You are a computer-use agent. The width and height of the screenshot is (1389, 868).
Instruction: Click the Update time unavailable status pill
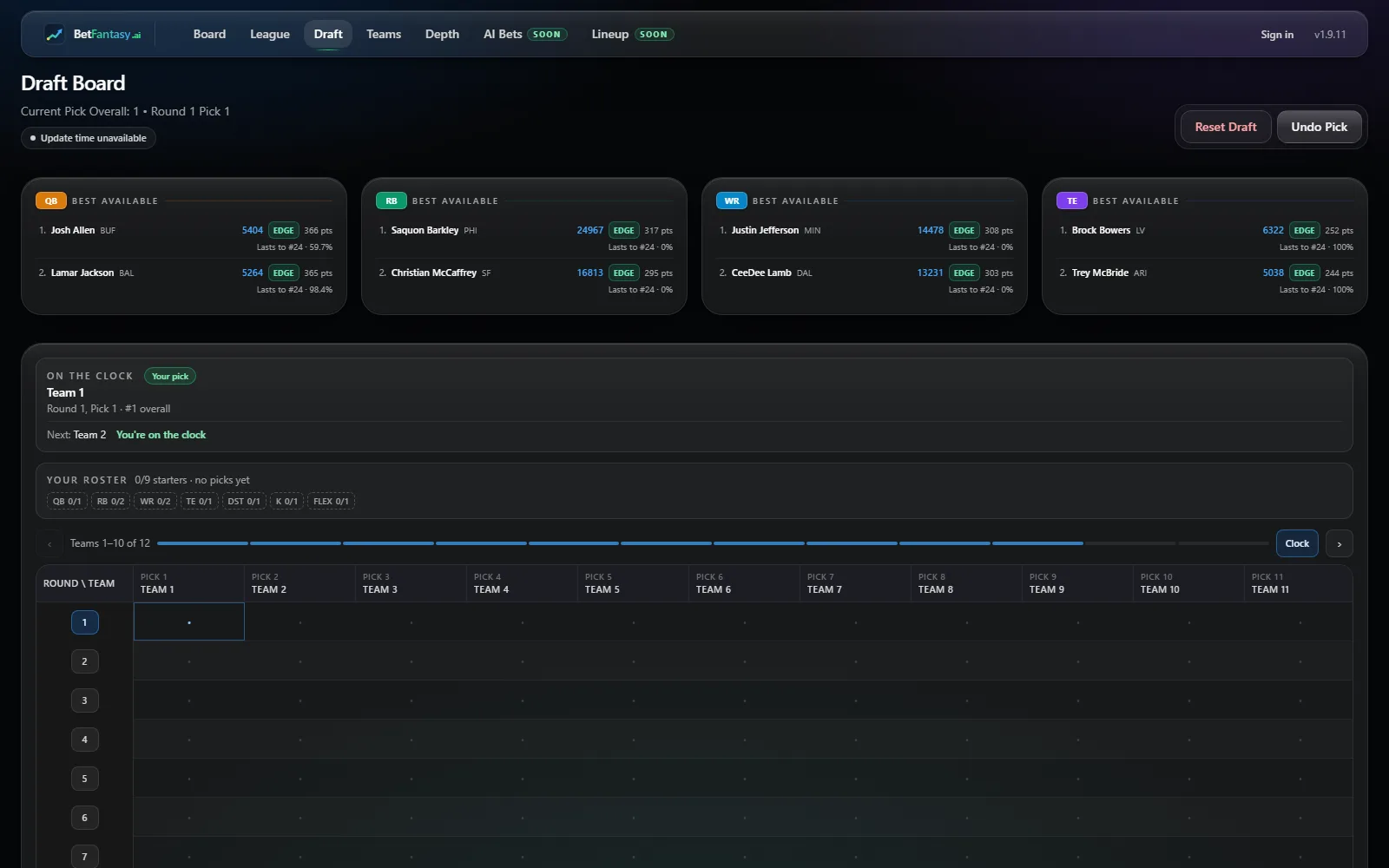(89, 138)
